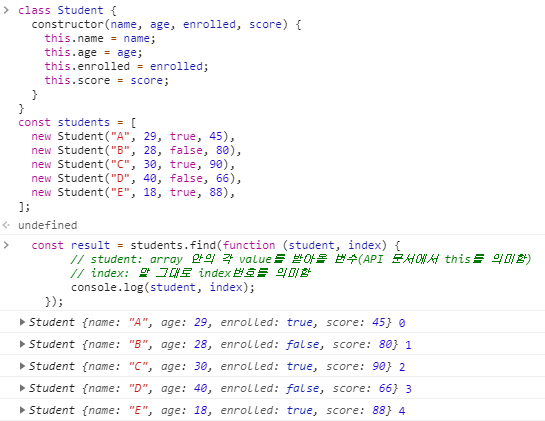Image resolution: width=545 pixels, height=421 pixels.
Task: Click the '// student: array' comment line
Action: click(x=301, y=259)
